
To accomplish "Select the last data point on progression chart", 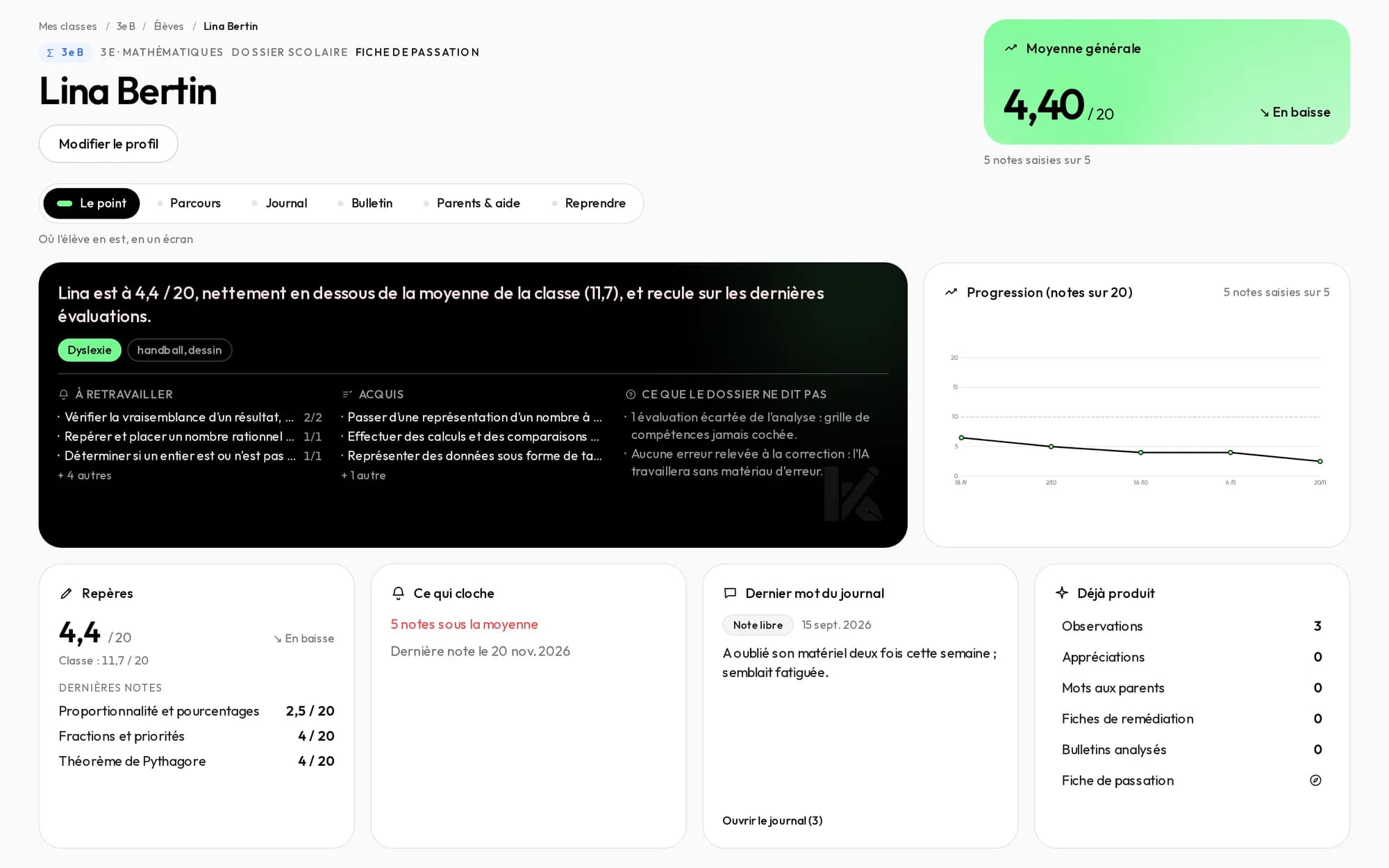I will [x=1320, y=461].
